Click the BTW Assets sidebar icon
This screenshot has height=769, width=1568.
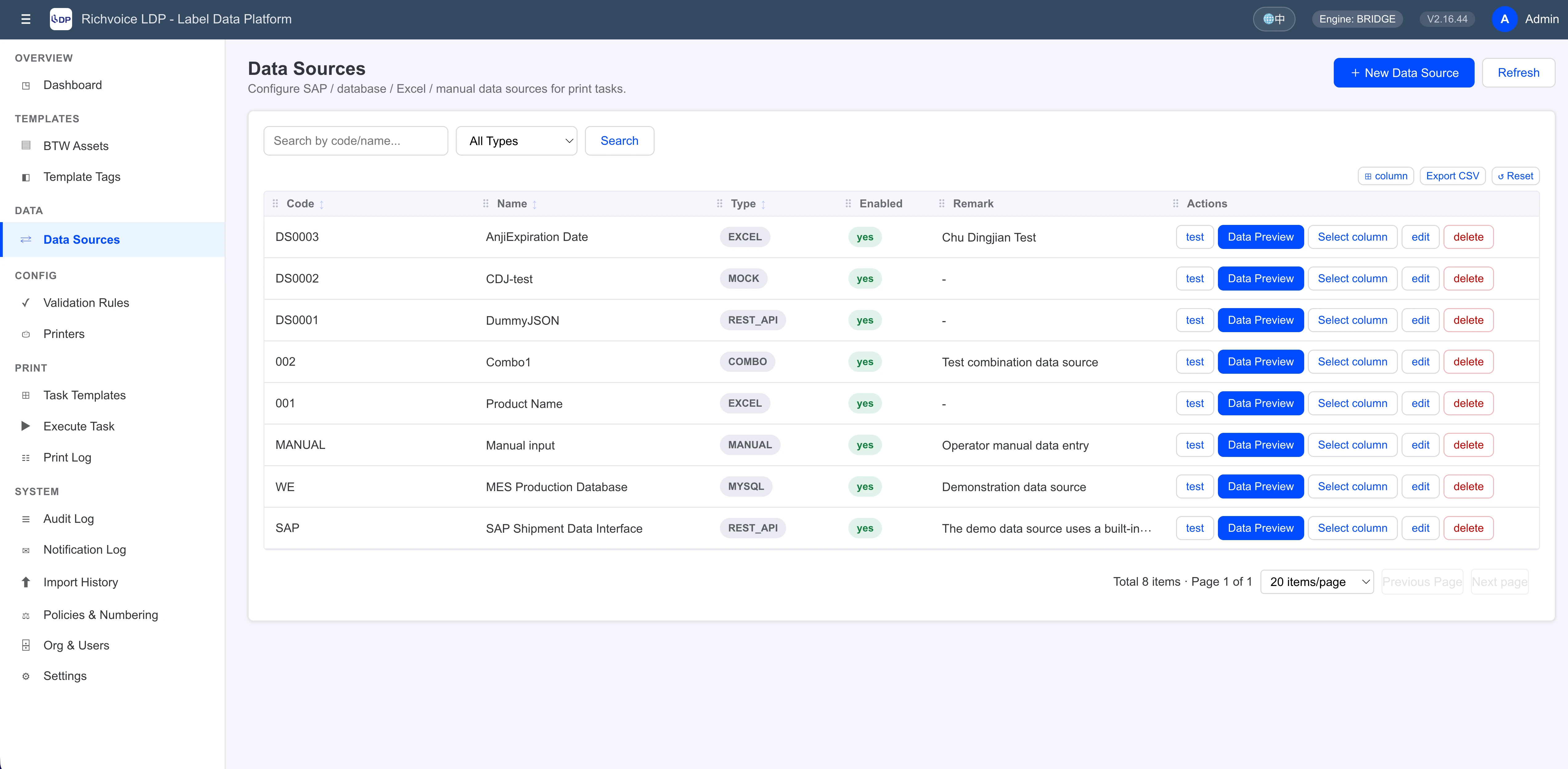(26, 145)
